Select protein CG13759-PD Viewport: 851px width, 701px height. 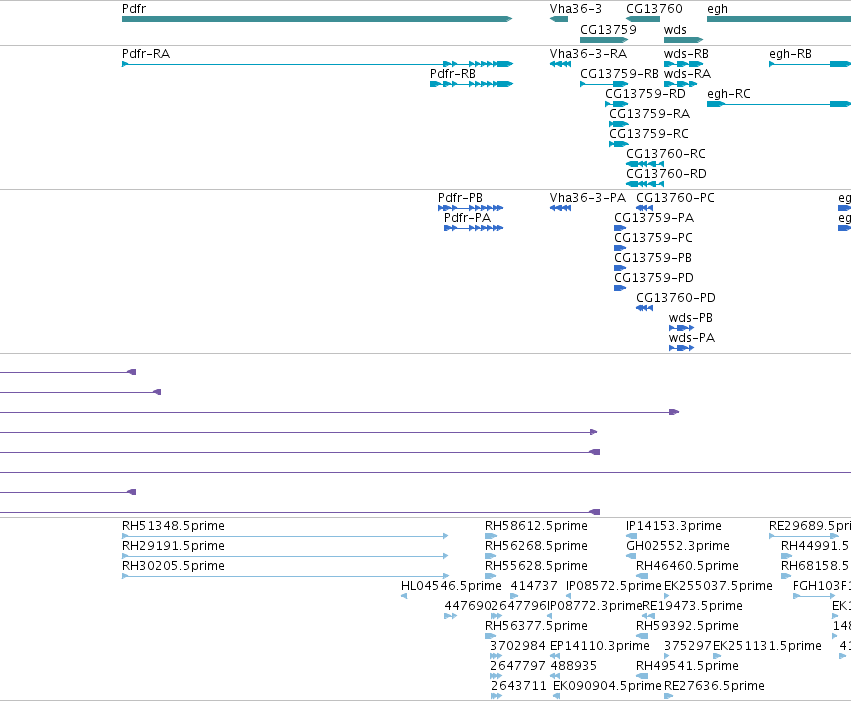pos(620,288)
